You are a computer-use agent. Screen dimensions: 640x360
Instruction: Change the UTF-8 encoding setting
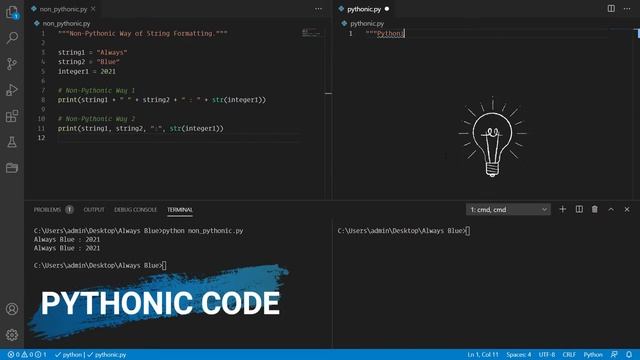[x=547, y=355]
